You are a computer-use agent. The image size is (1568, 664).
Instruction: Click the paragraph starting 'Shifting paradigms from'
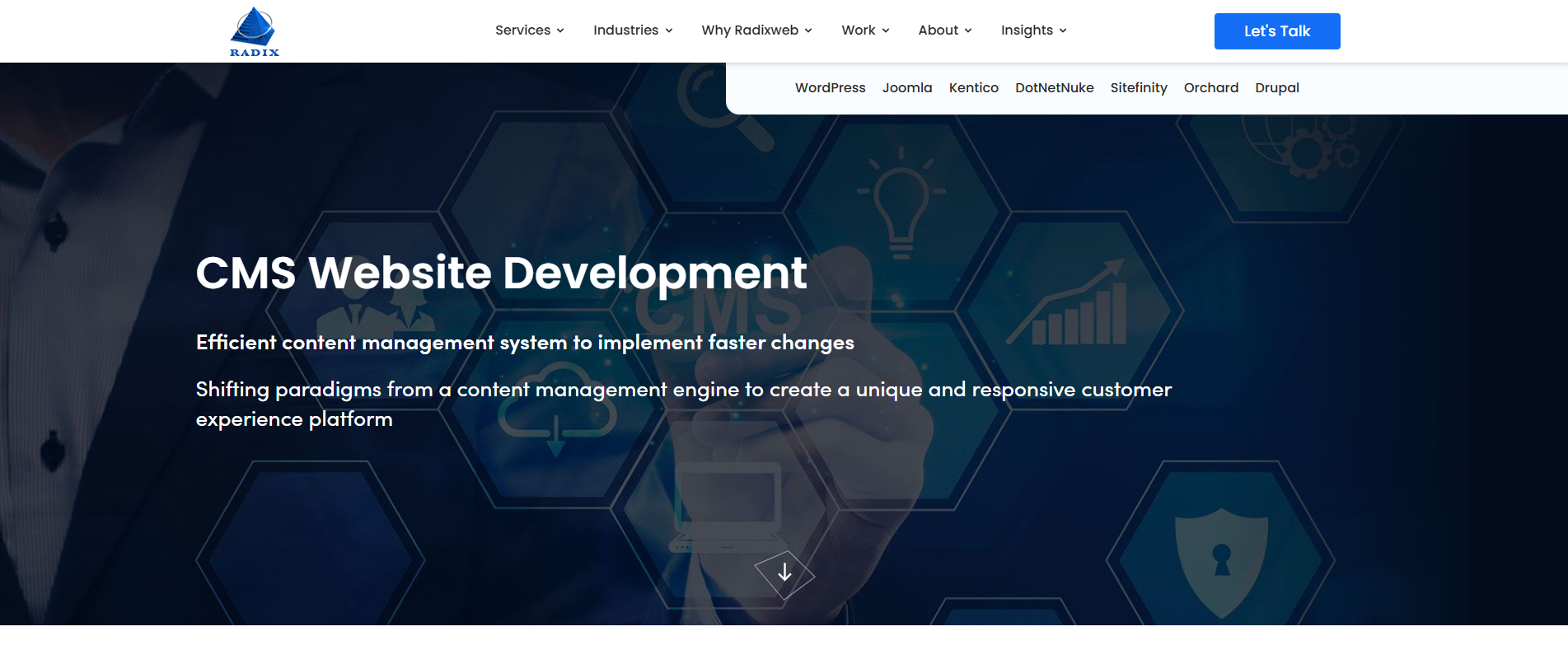click(684, 404)
